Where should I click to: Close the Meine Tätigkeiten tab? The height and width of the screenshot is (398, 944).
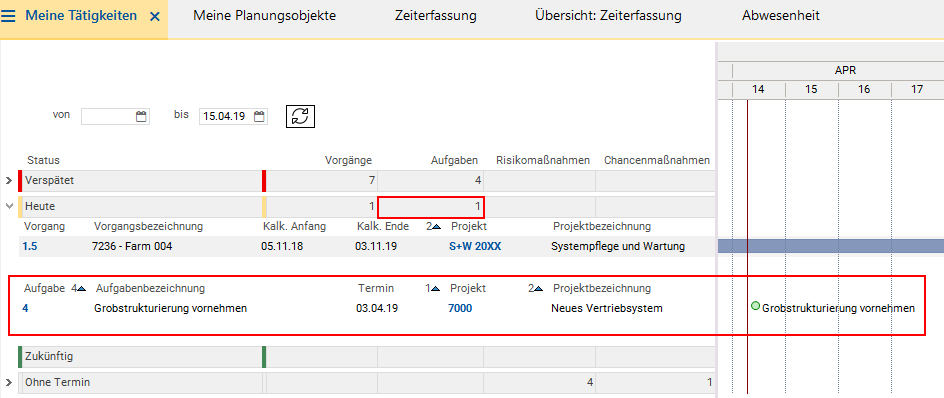tap(155, 17)
